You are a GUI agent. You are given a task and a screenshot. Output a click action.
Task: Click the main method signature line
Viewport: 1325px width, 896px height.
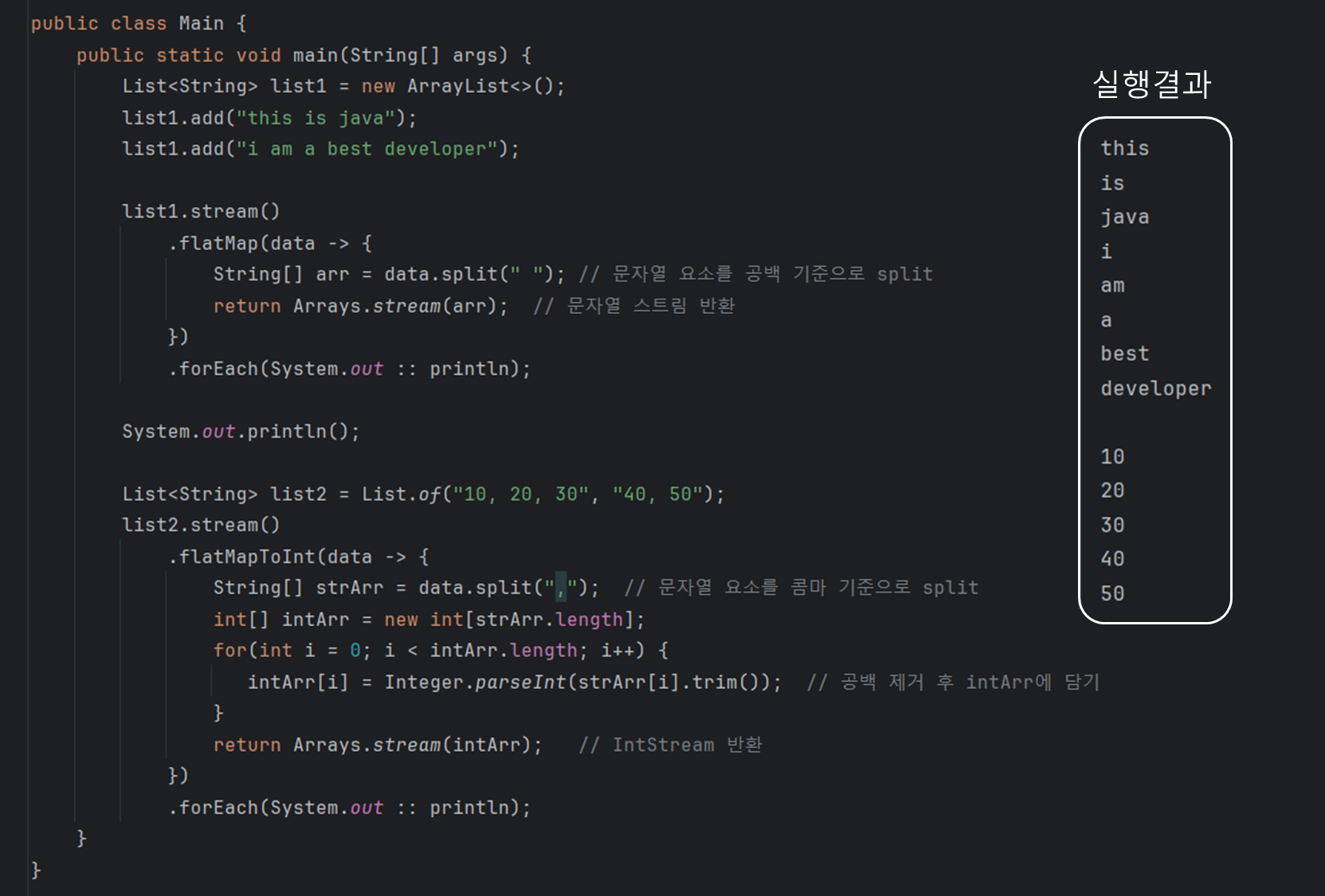click(x=304, y=55)
